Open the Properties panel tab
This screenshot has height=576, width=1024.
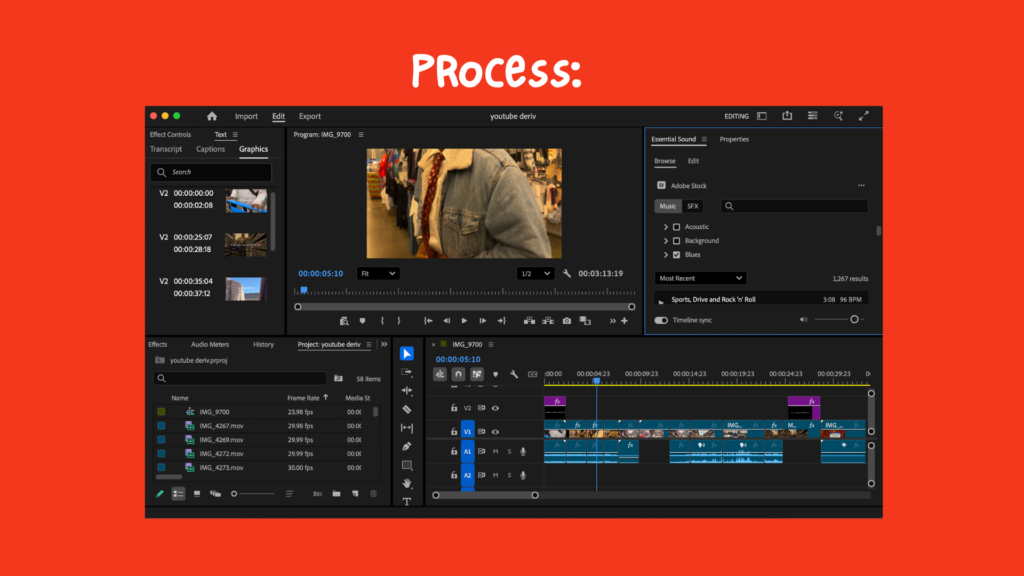coord(734,139)
